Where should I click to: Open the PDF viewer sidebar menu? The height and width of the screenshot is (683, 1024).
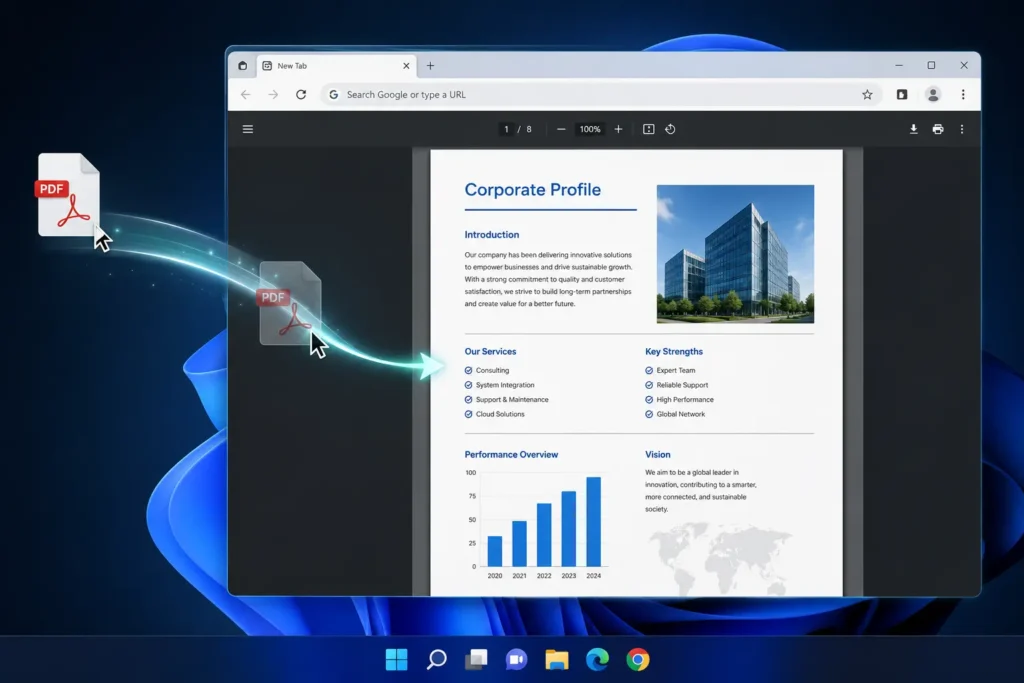pyautogui.click(x=248, y=129)
